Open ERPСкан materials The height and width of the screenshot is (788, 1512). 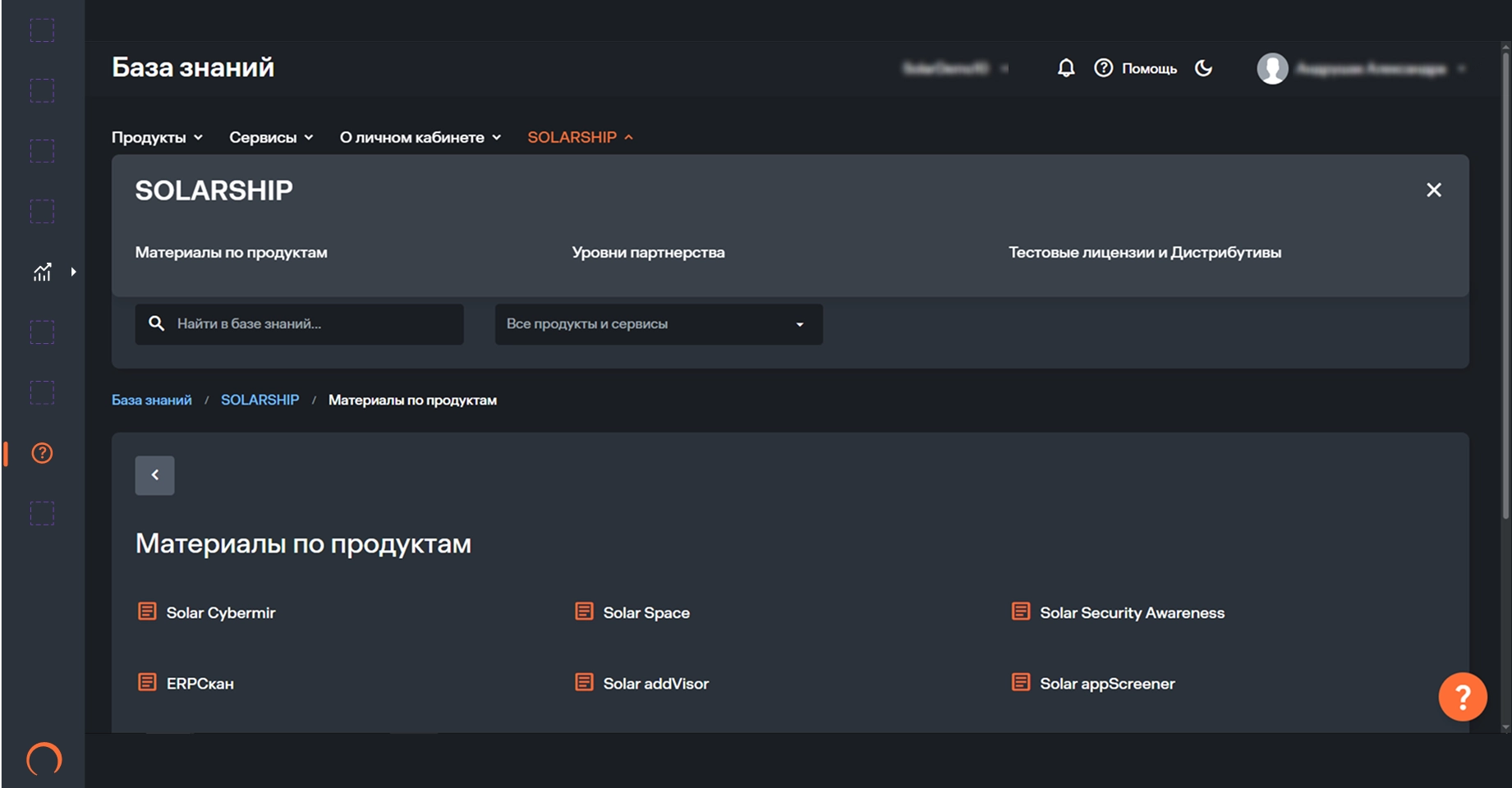point(200,683)
